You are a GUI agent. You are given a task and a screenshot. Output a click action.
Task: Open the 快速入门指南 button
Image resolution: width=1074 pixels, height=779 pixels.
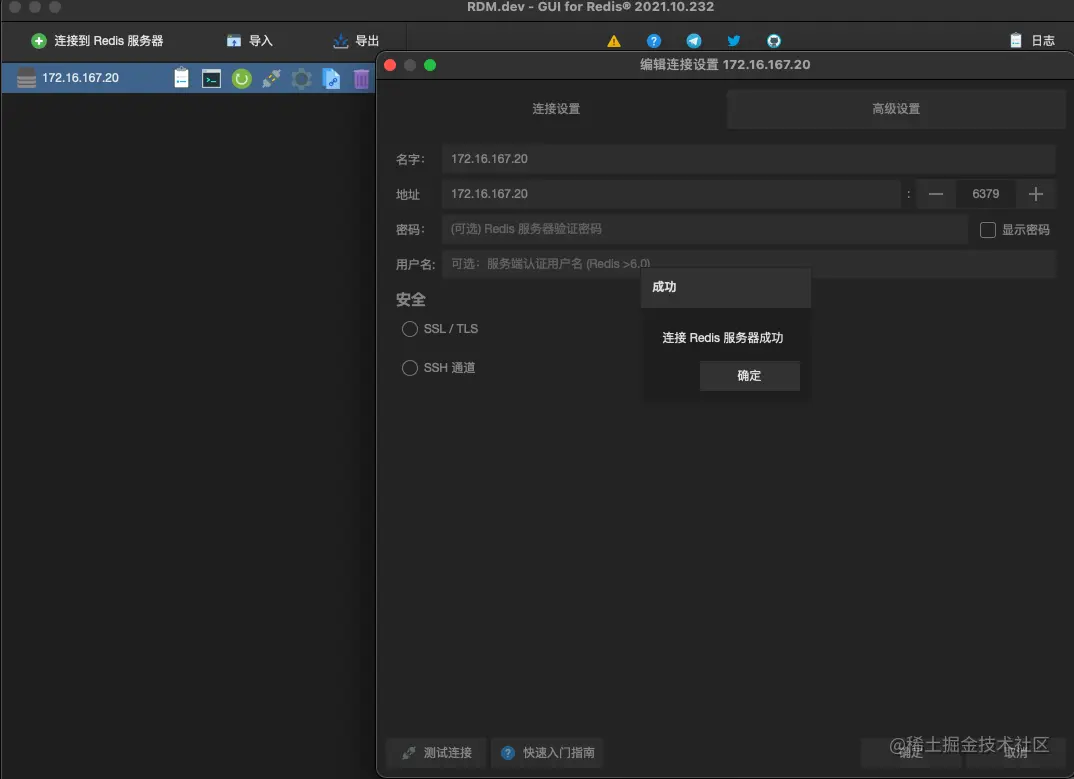pyautogui.click(x=547, y=753)
